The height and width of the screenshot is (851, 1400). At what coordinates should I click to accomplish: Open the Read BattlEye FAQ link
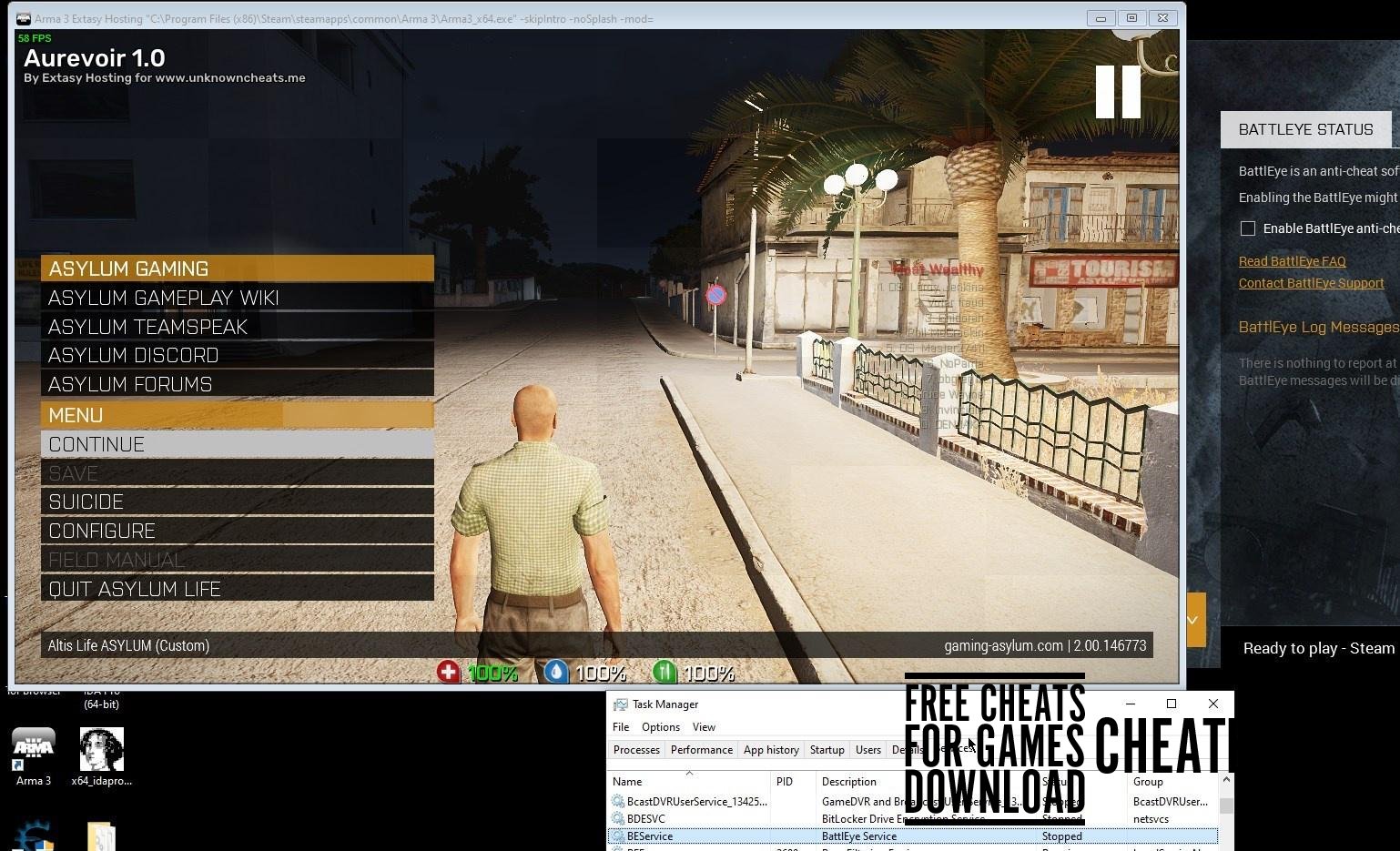1292,261
